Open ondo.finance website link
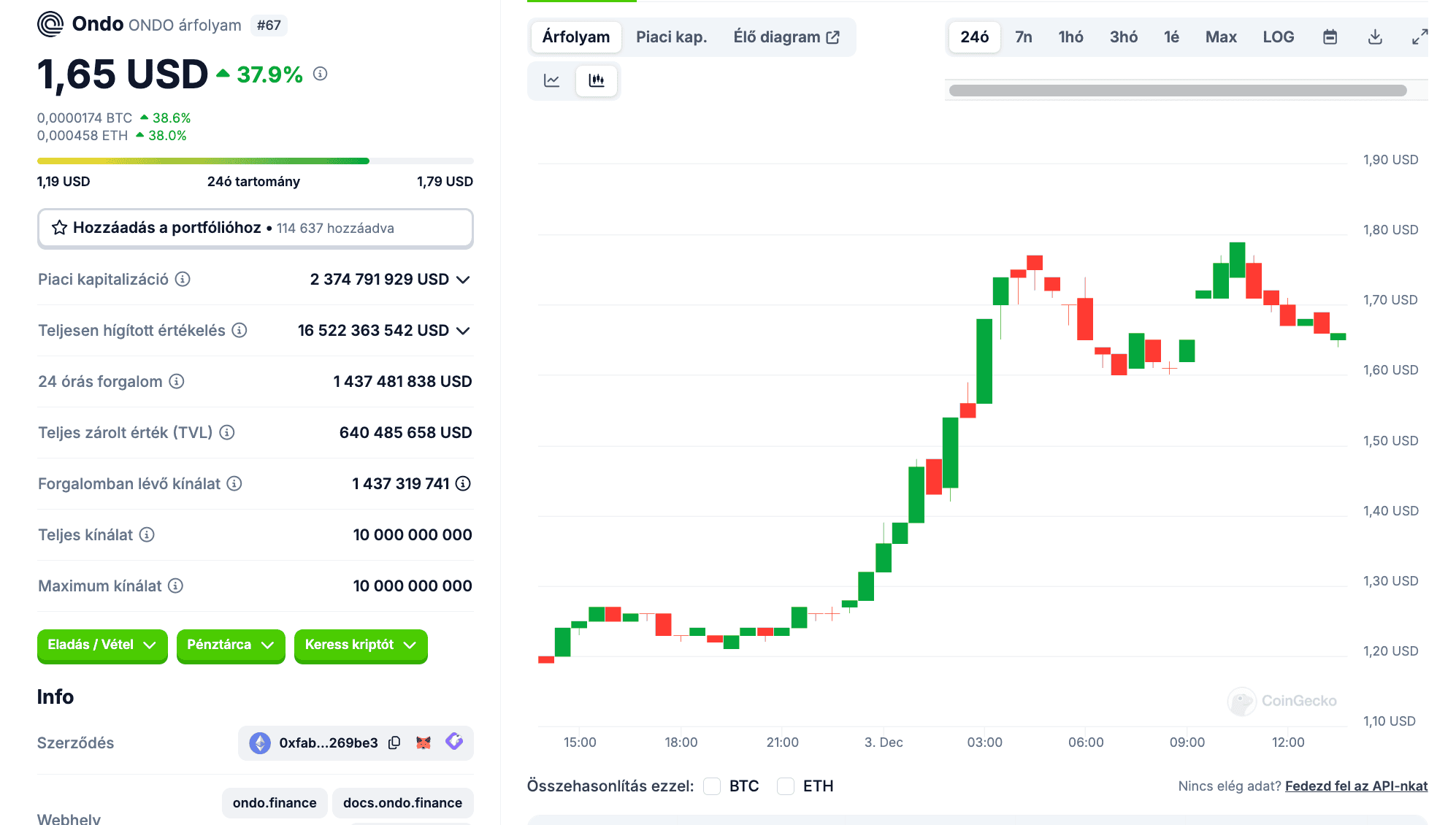Viewport: 1456px width, 825px height. click(275, 803)
